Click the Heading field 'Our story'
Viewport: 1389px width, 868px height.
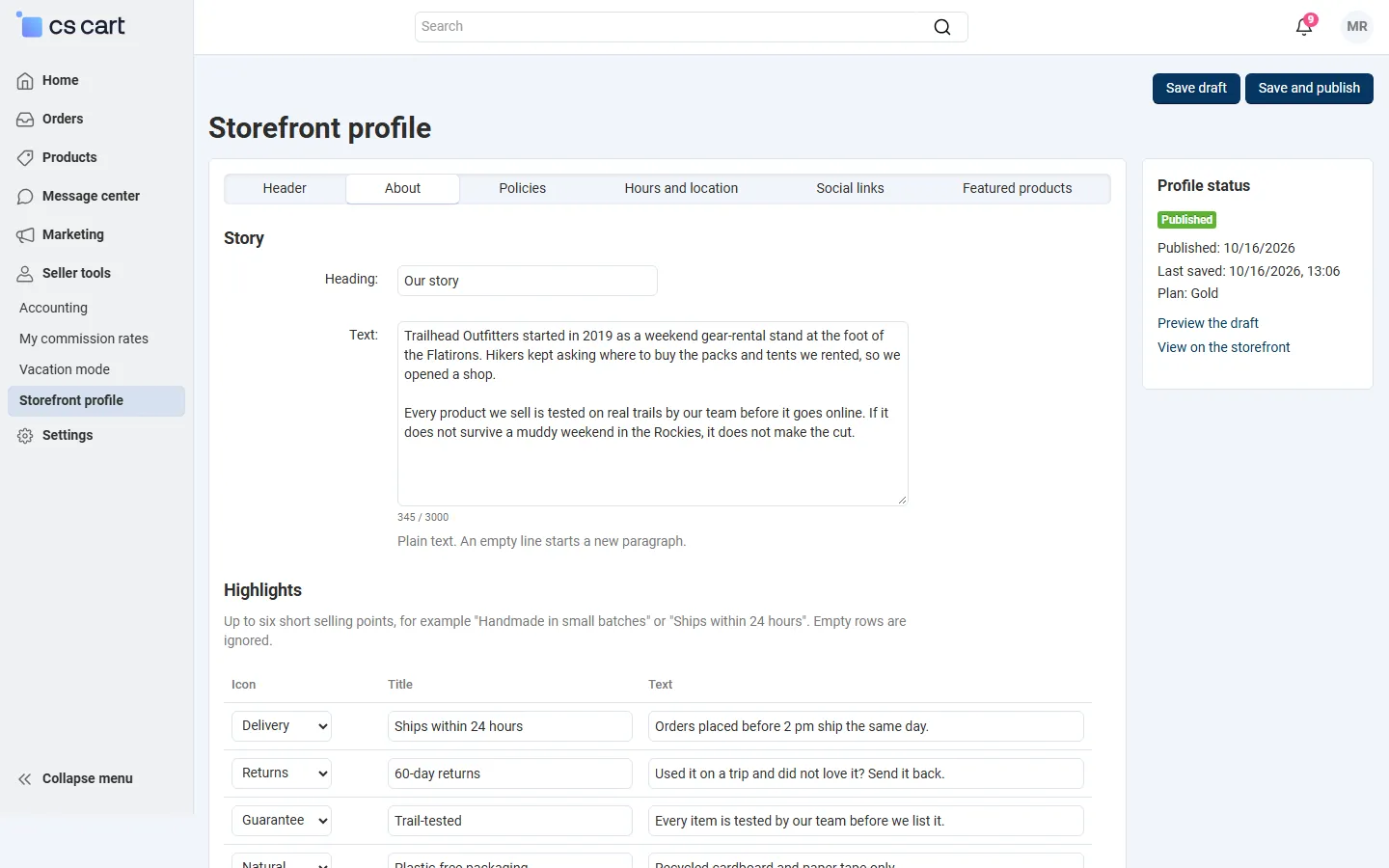click(x=528, y=281)
